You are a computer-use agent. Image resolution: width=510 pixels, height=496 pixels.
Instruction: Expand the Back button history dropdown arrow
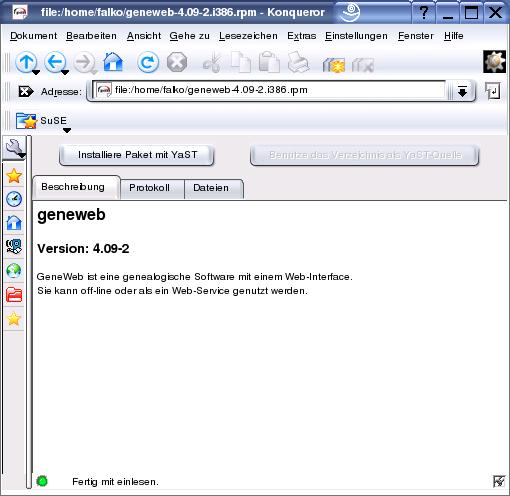tap(65, 72)
